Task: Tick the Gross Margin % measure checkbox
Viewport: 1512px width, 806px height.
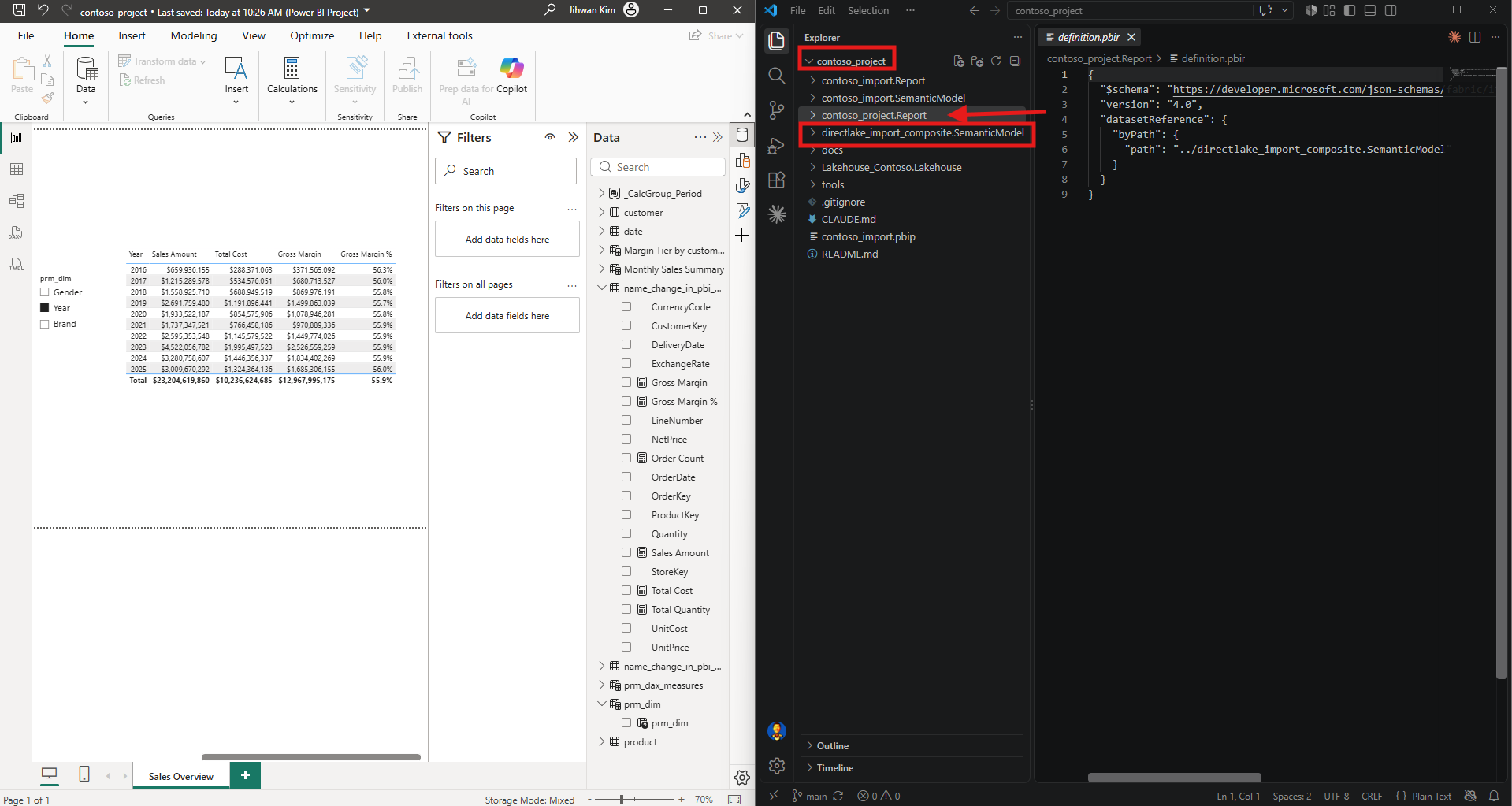Action: coord(626,402)
